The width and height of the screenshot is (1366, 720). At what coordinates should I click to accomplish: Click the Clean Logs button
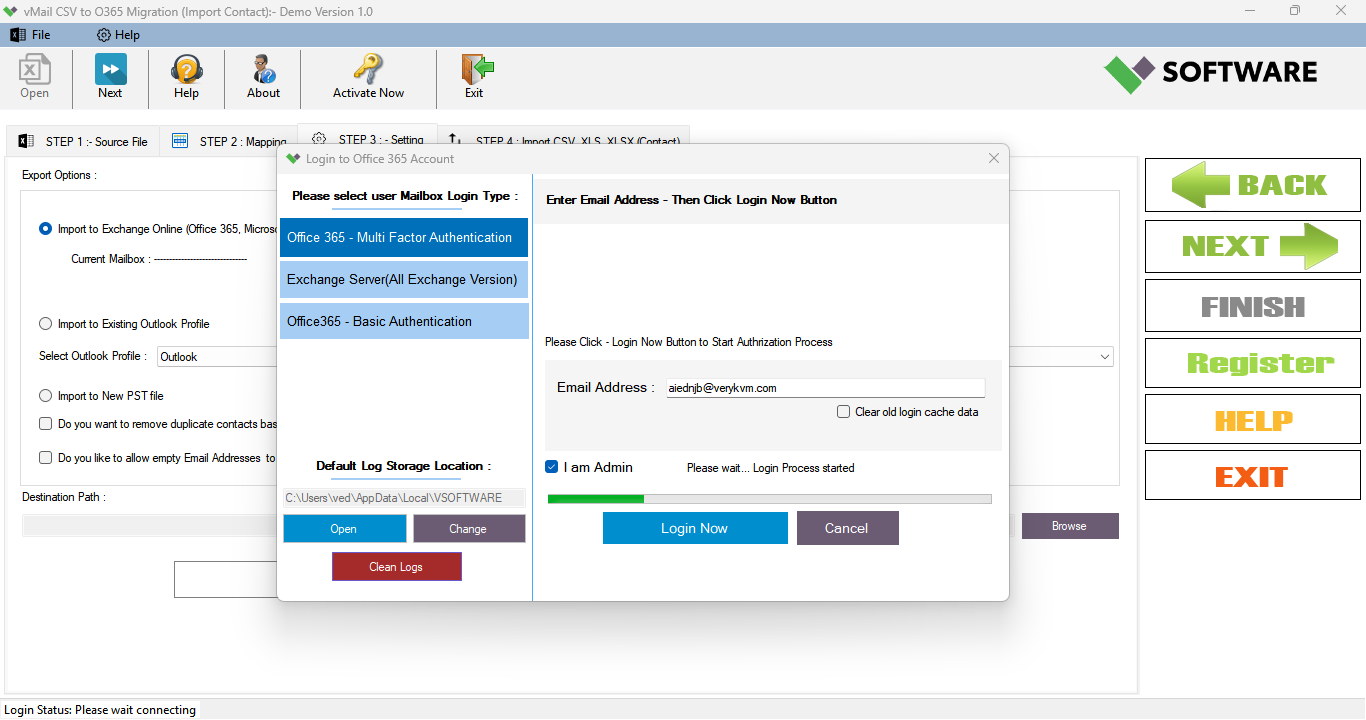click(x=397, y=567)
